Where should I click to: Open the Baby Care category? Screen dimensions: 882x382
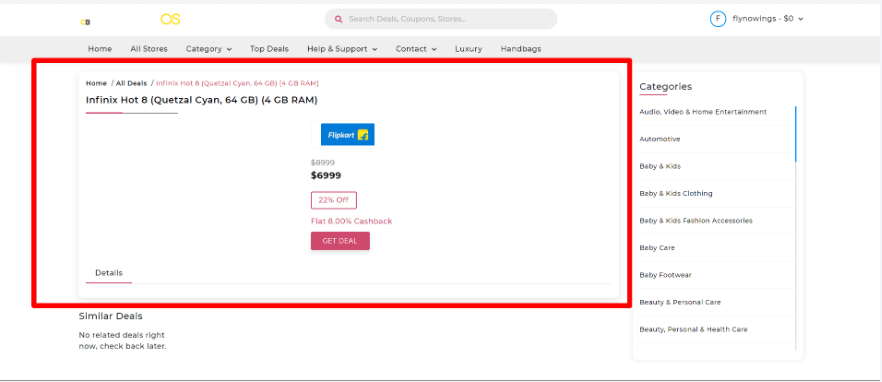[x=657, y=248]
